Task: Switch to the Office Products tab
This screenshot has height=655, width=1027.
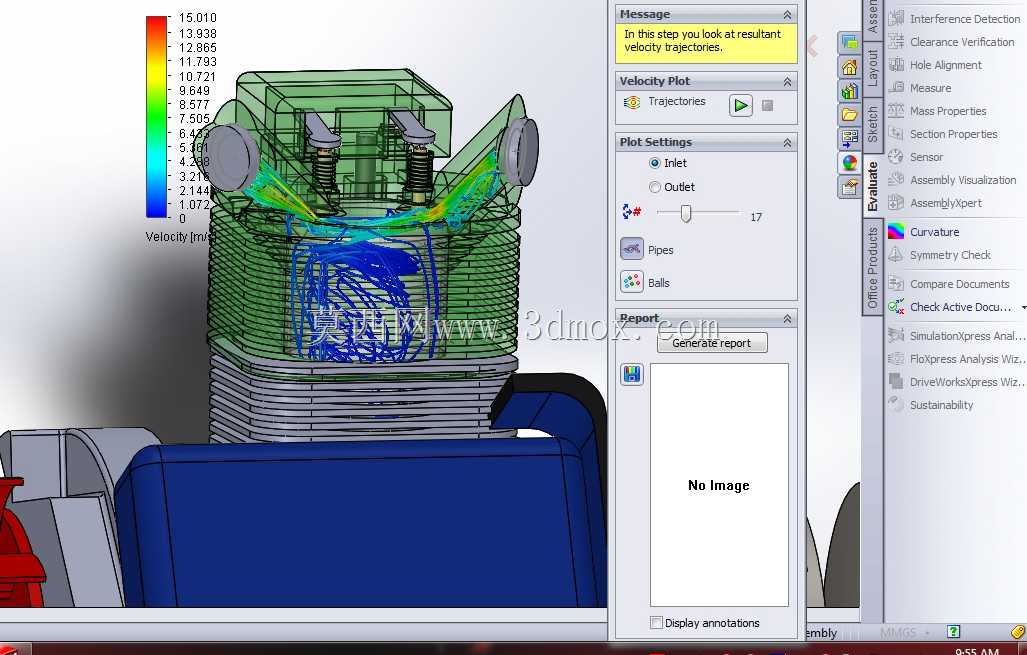Action: coord(872,267)
